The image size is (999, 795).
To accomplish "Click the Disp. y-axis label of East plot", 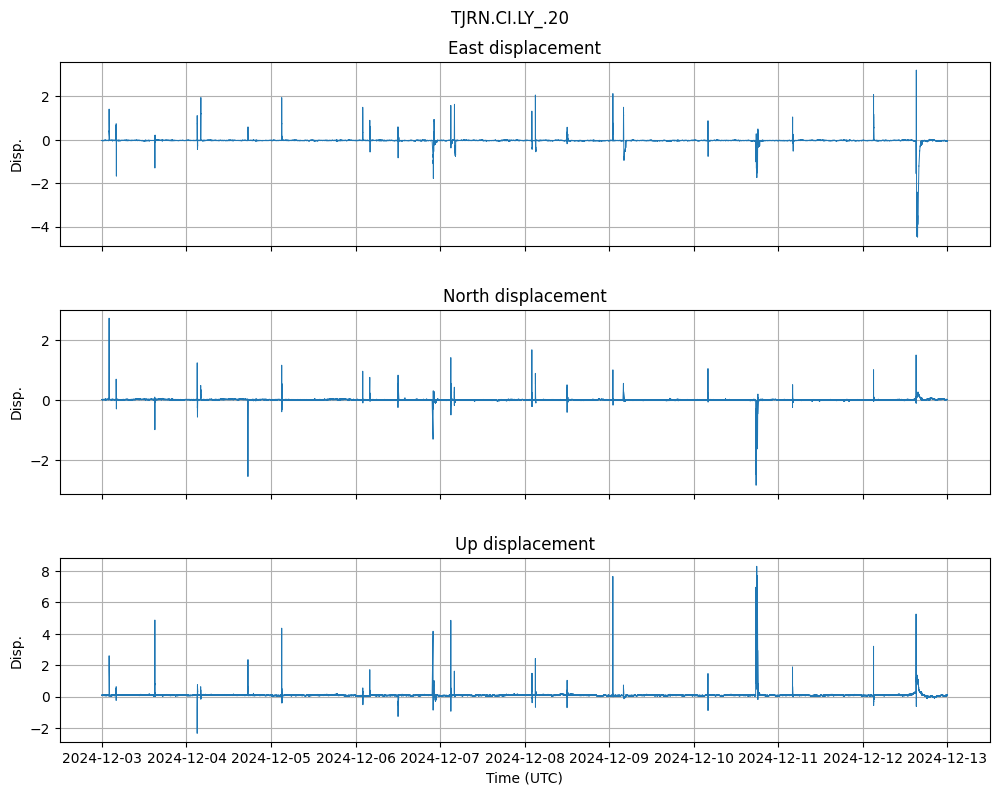I will [17, 154].
